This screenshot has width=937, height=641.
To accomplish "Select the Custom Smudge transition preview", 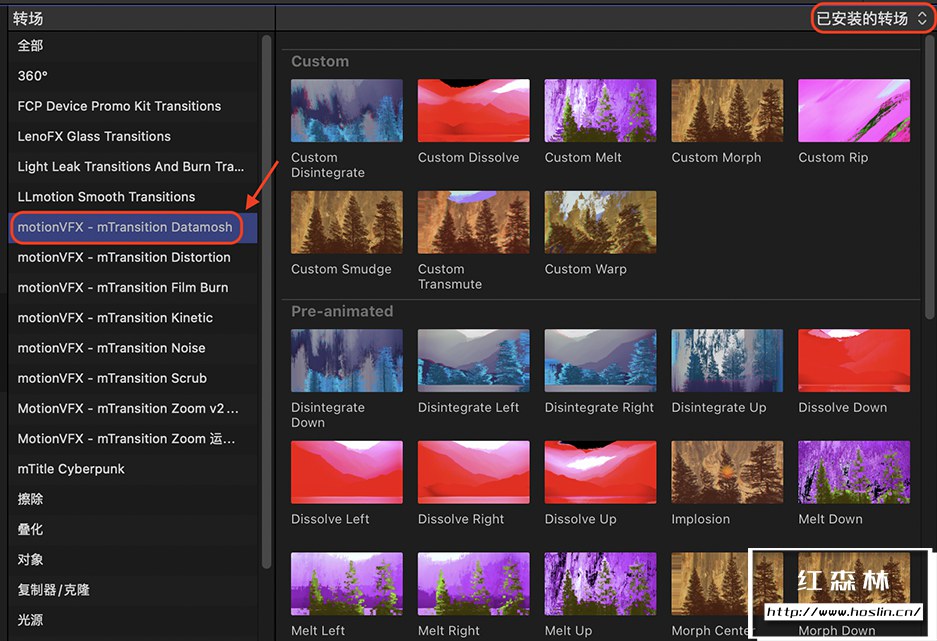I will [346, 222].
